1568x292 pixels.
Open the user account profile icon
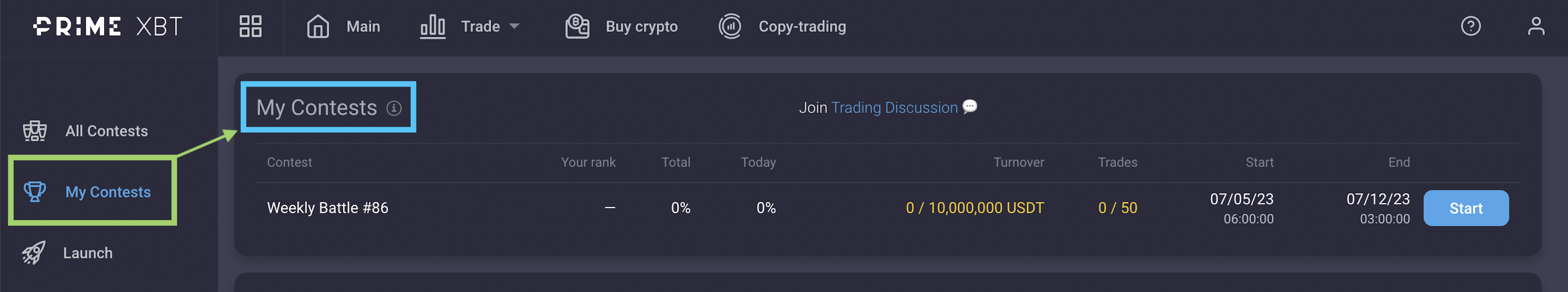1536,26
